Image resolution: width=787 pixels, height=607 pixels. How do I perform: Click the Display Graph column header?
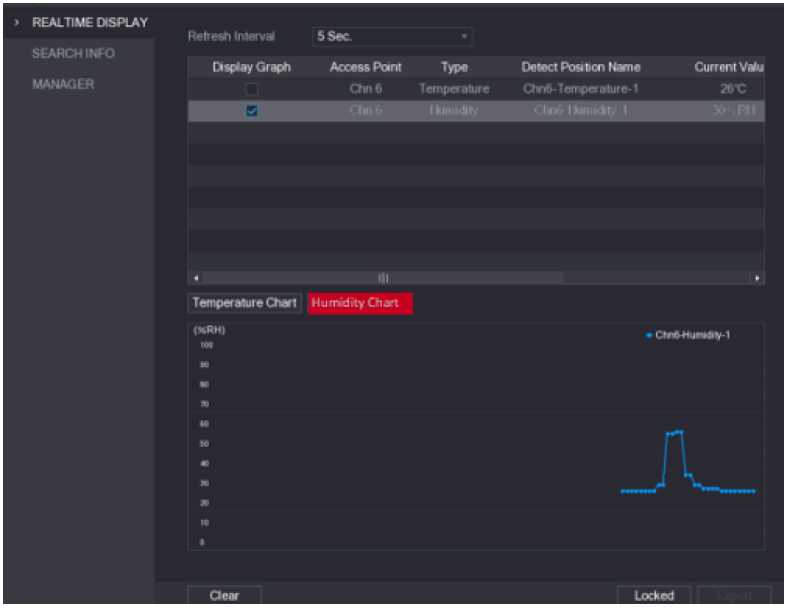[251, 67]
